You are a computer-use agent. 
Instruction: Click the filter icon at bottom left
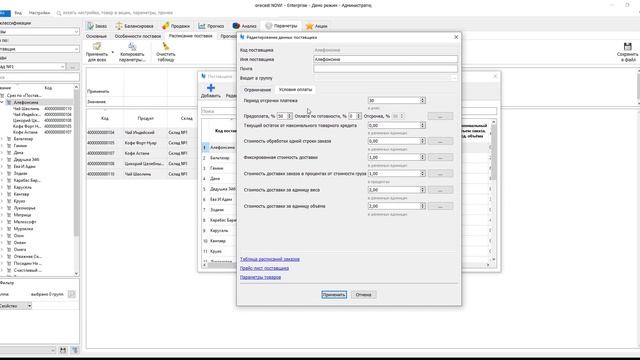click(75, 350)
